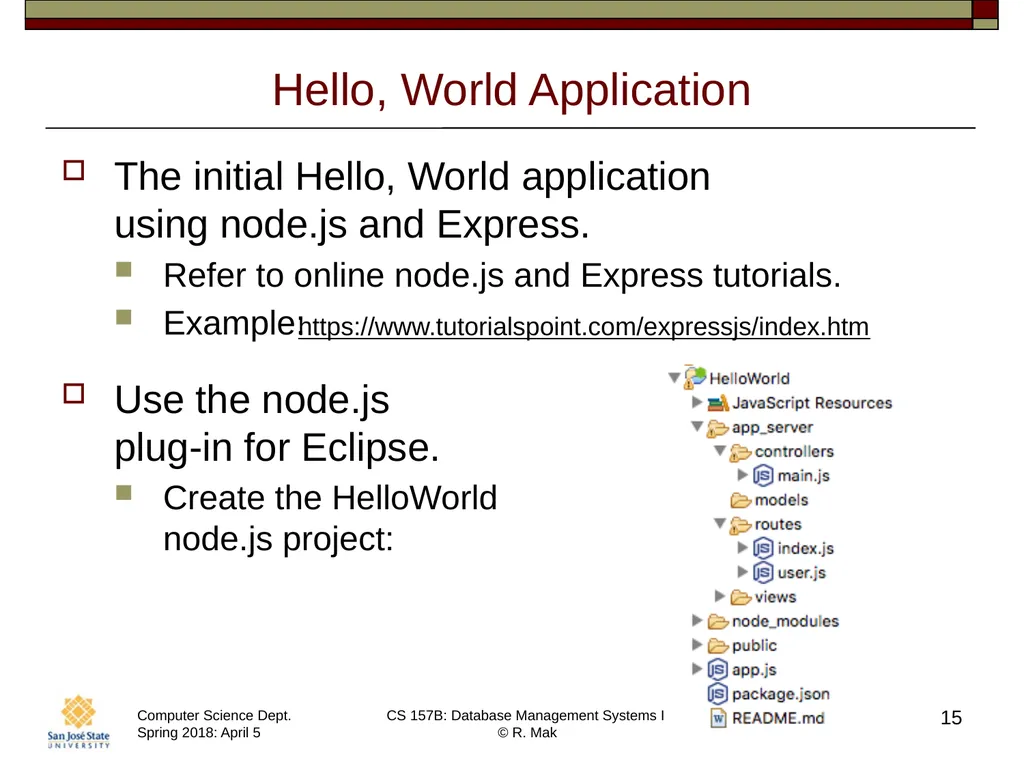This screenshot has height=768, width=1024.
Task: Click the user.js JS file icon
Action: coord(763,572)
